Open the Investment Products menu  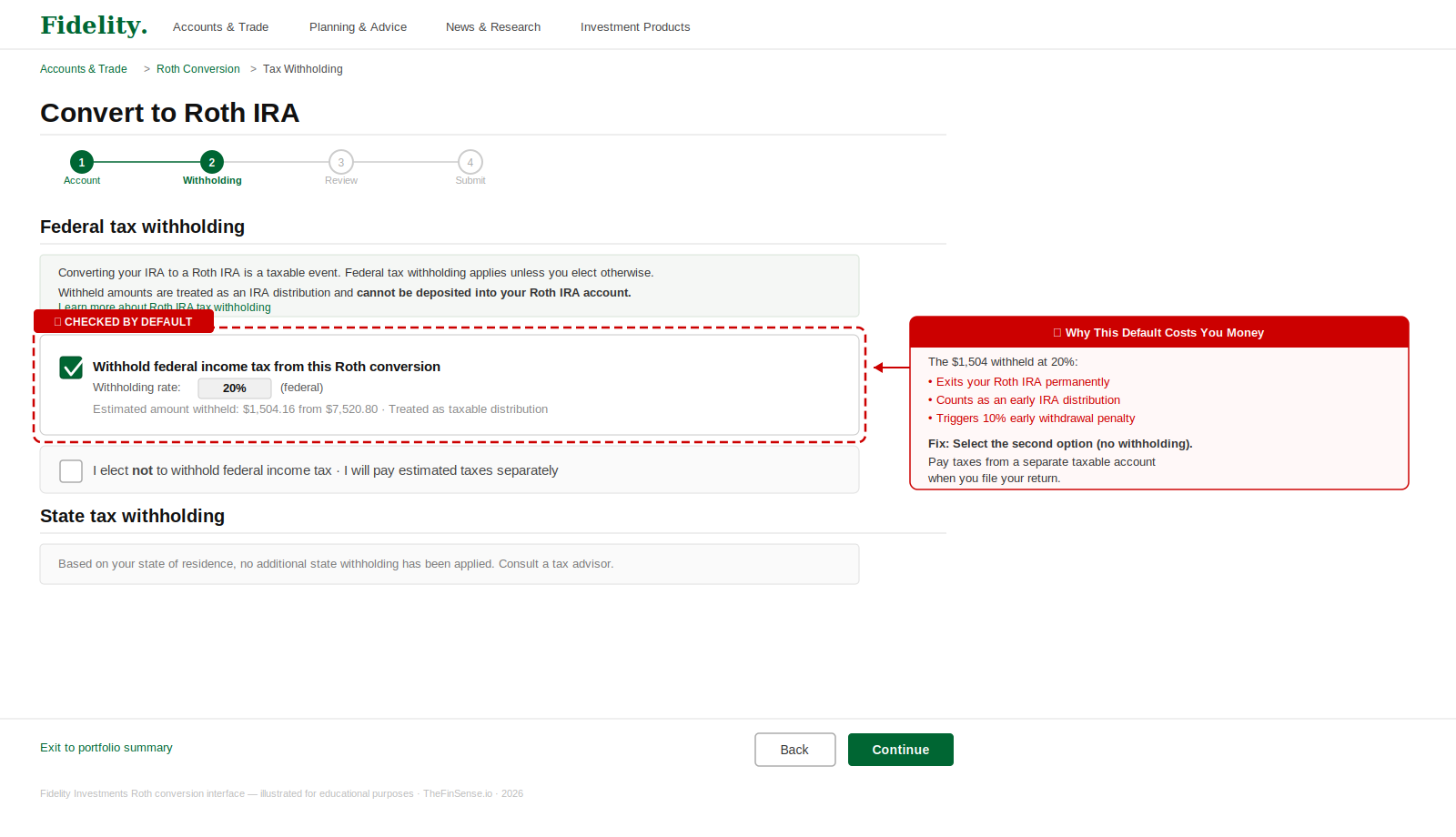click(x=635, y=26)
